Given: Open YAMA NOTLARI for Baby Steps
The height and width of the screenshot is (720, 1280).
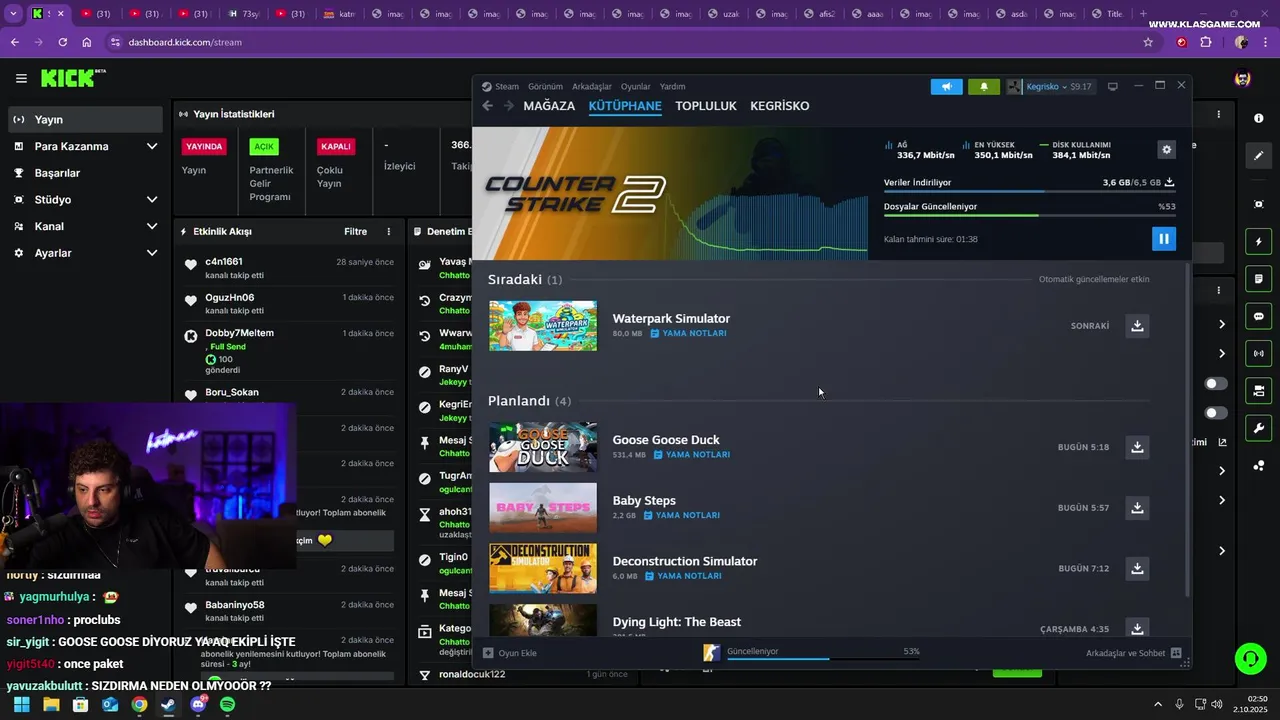Looking at the screenshot, I should pos(682,516).
